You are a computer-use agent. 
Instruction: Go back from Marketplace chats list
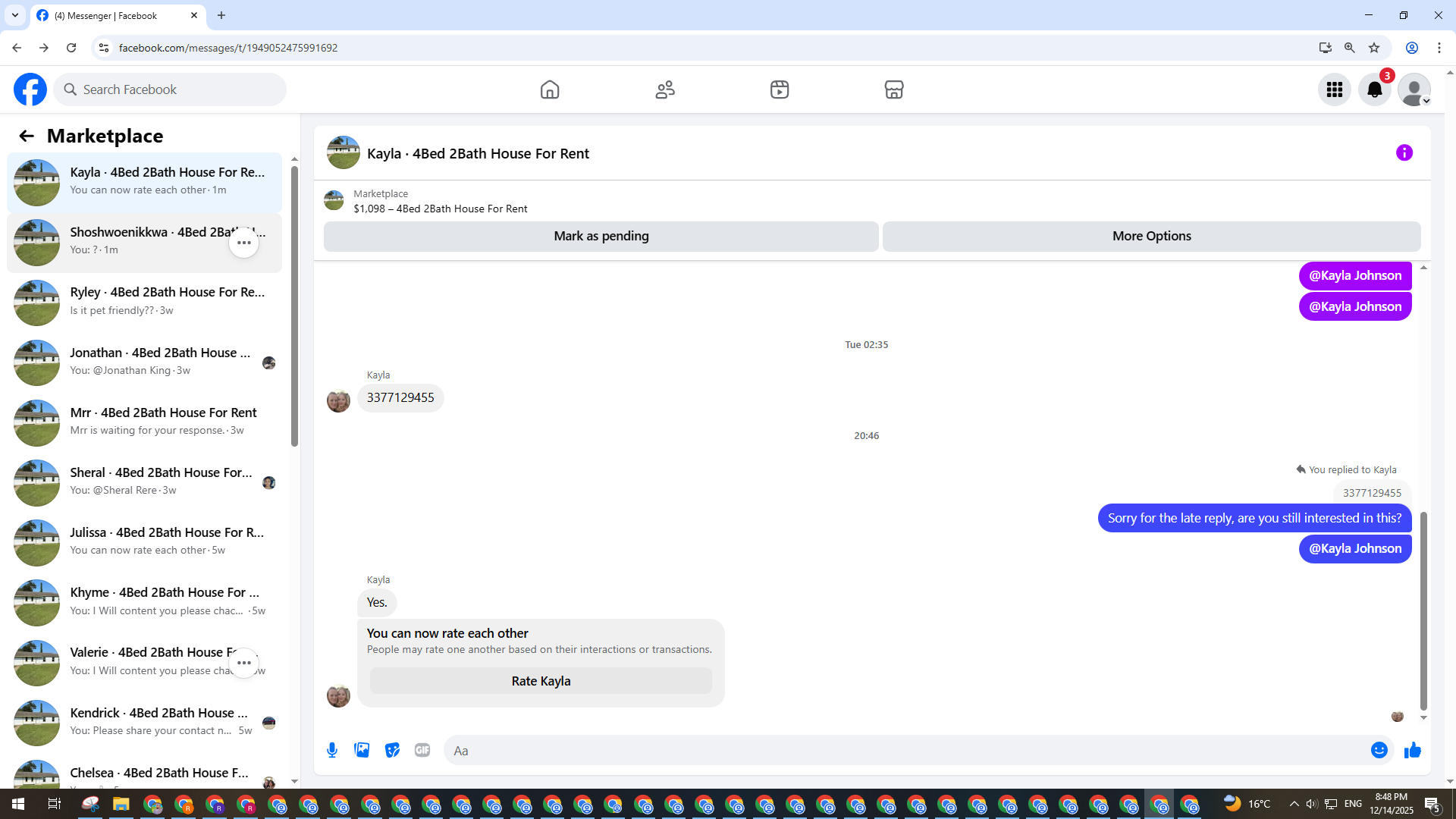(x=27, y=136)
